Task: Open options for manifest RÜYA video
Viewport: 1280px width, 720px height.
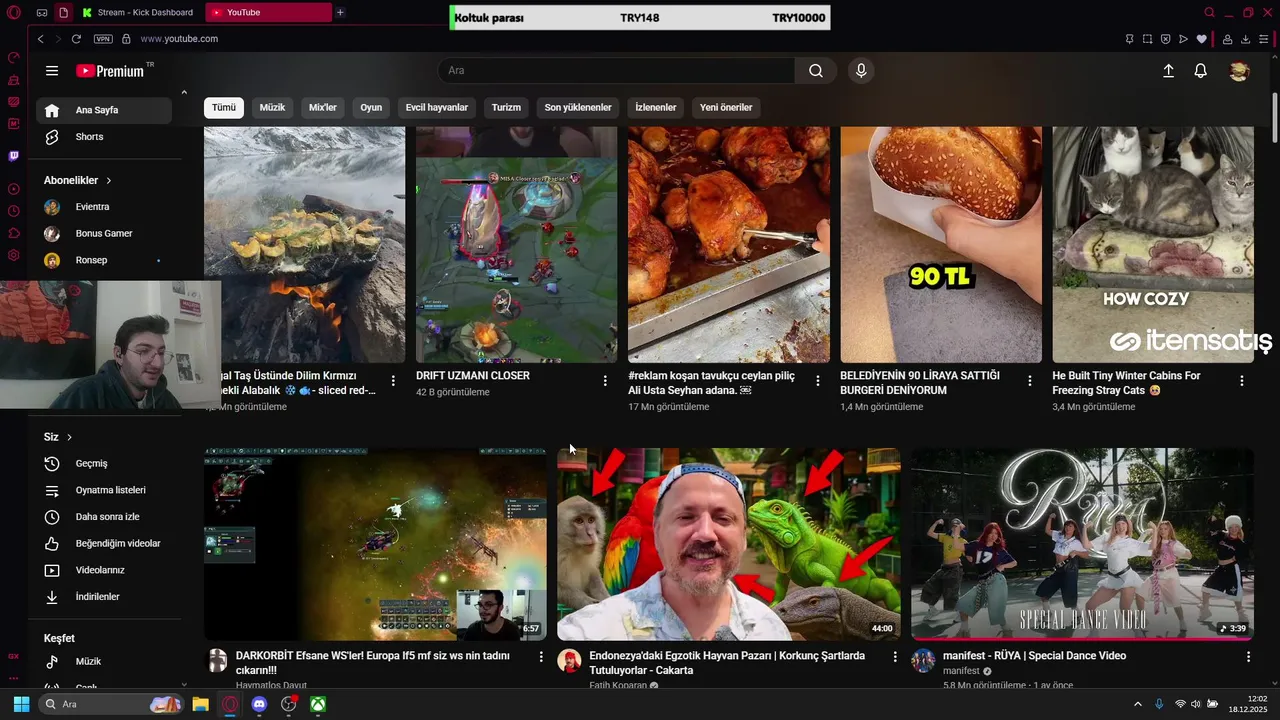Action: tap(1248, 657)
